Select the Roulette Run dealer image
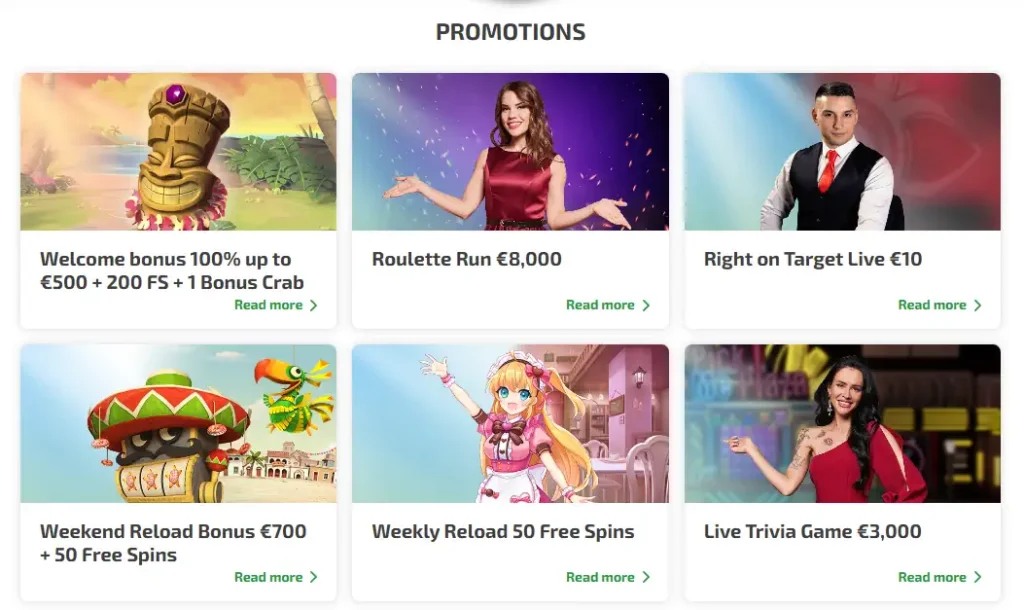 [x=510, y=152]
